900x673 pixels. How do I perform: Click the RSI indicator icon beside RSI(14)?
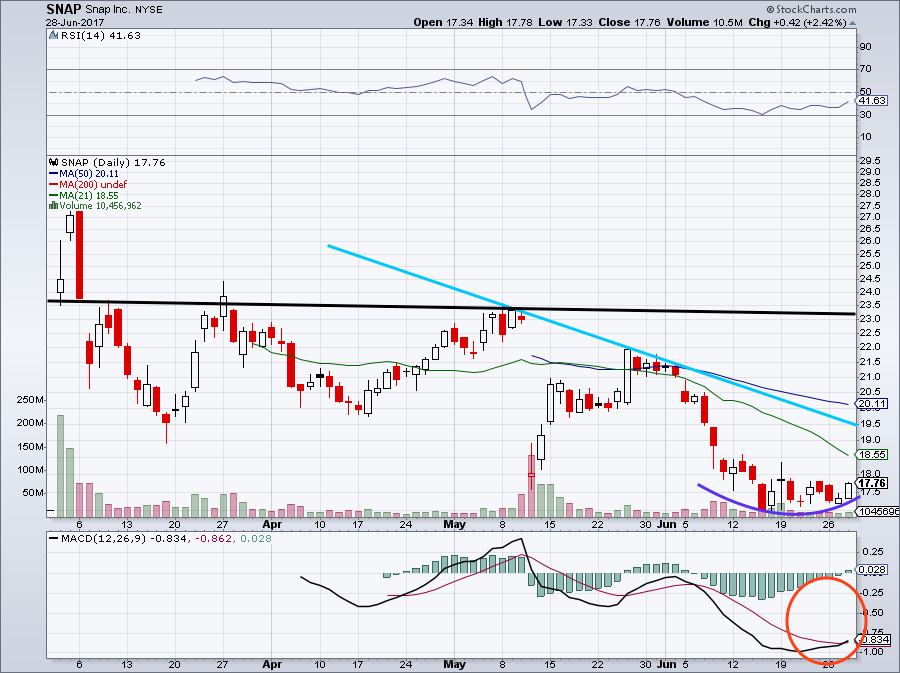point(53,36)
